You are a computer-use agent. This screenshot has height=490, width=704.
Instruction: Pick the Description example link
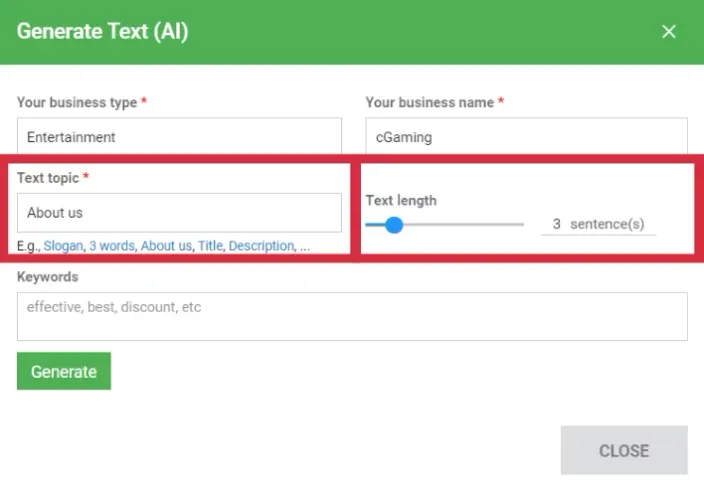[x=262, y=246]
